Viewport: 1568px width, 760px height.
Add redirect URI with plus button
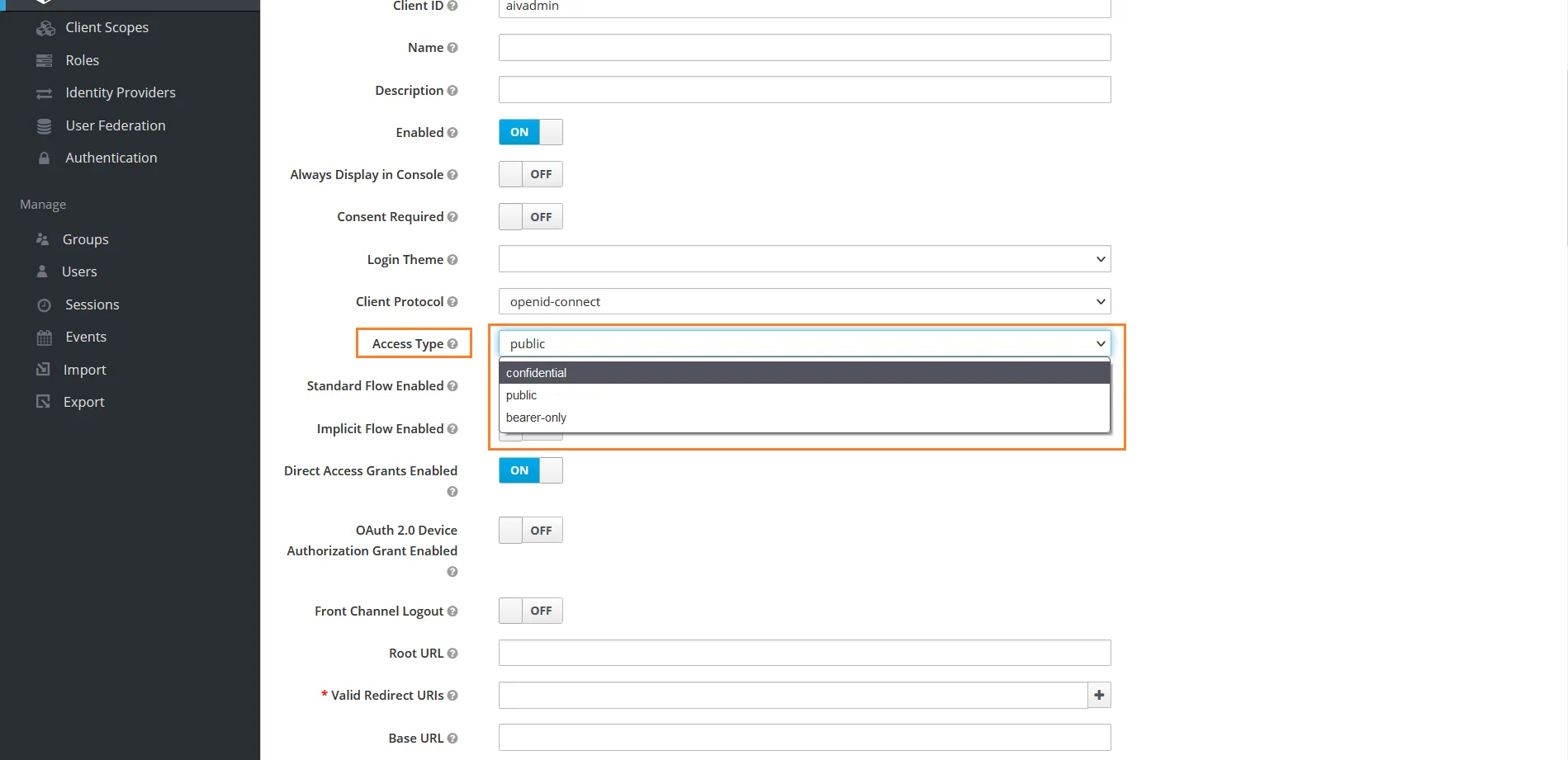pyautogui.click(x=1099, y=696)
